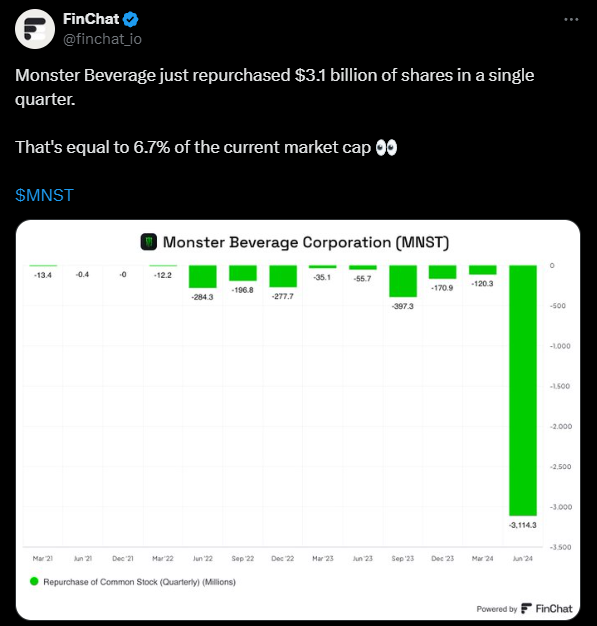Click the Dec '23 bar labeled -170.9
Image resolution: width=597 pixels, height=626 pixels.
click(x=442, y=272)
